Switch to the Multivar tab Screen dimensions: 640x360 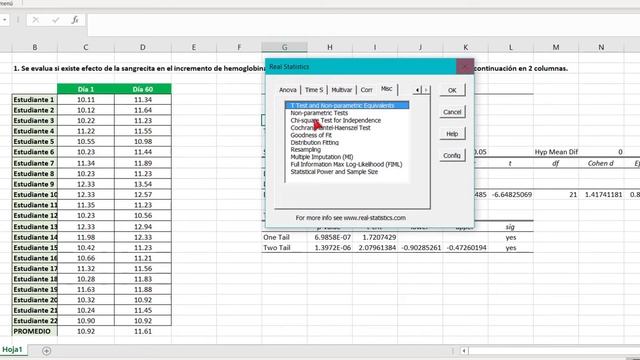pos(342,90)
